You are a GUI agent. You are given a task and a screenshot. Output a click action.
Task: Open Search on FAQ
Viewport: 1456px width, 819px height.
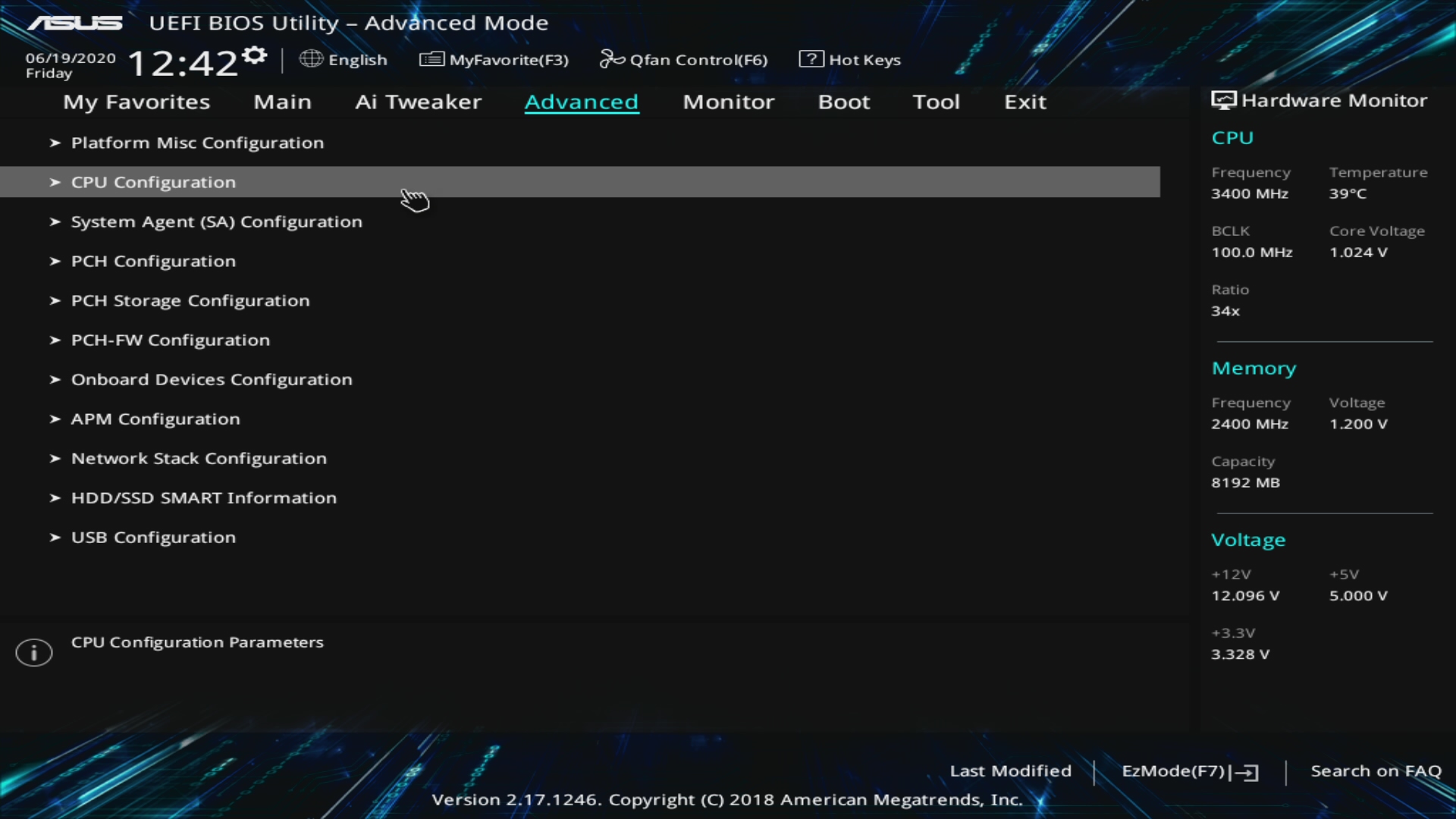coord(1376,771)
